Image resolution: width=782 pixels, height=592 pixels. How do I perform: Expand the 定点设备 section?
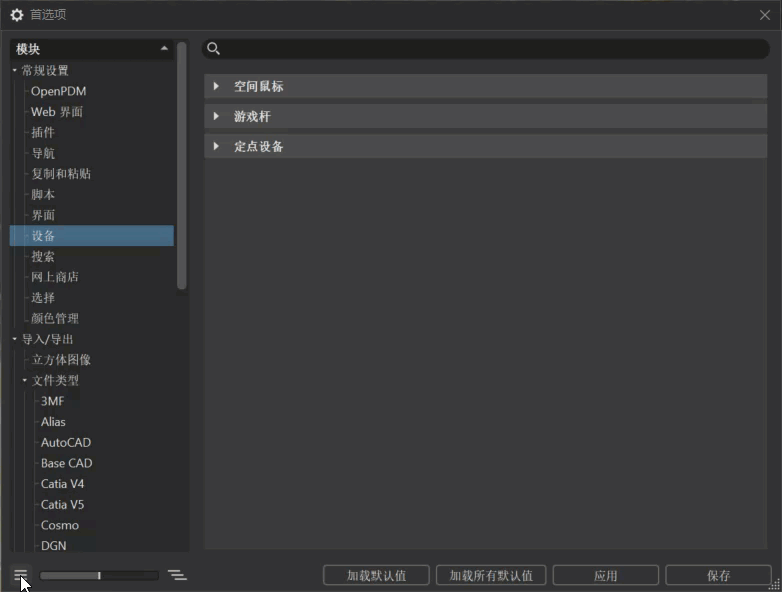(216, 146)
